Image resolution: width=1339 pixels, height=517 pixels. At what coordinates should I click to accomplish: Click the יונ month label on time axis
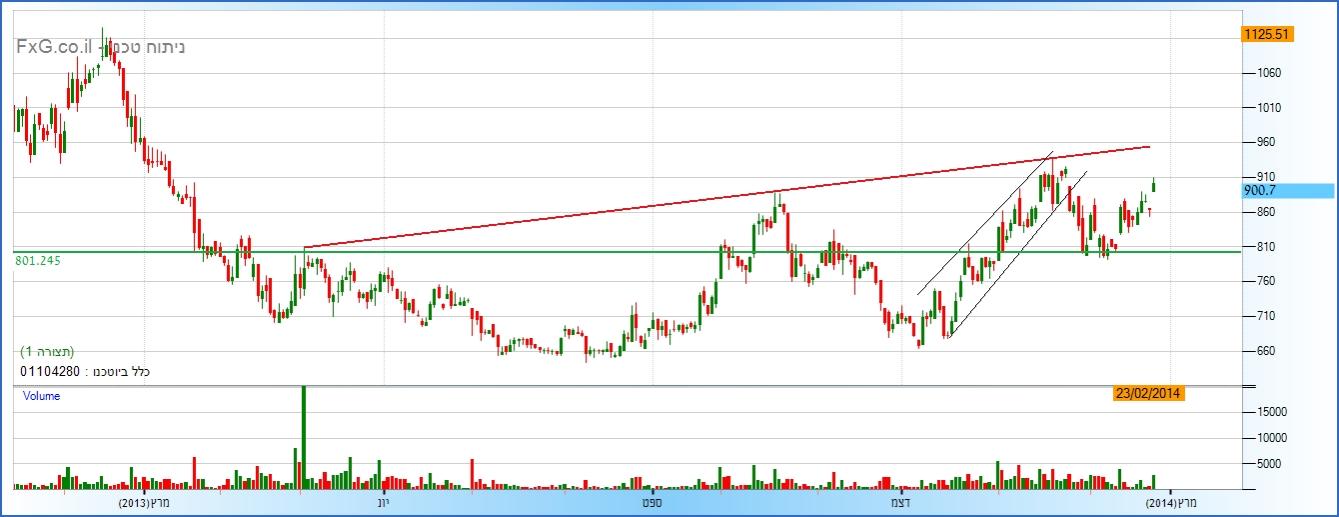[383, 502]
